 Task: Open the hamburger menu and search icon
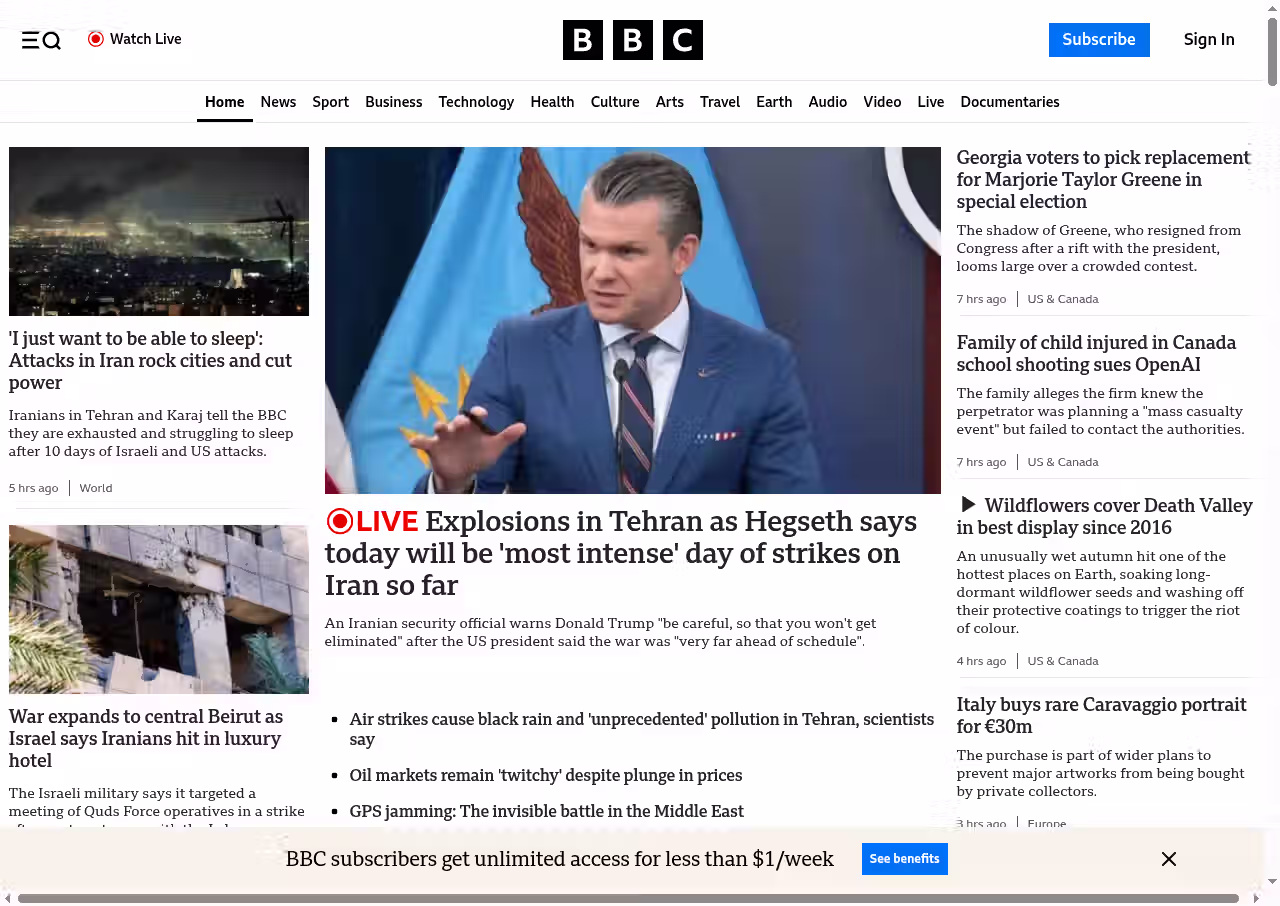pos(41,40)
